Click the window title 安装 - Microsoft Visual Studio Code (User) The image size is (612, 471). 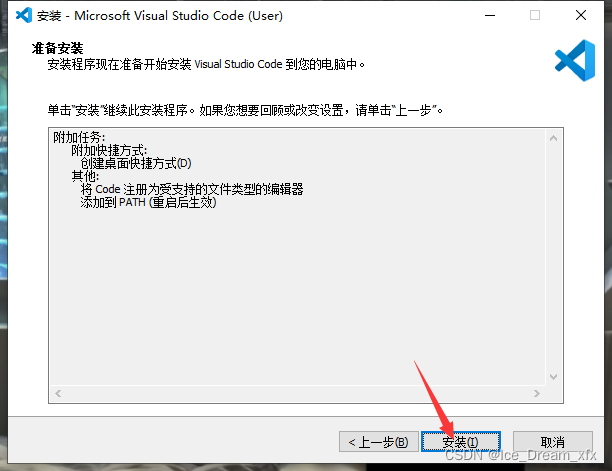[x=160, y=16]
